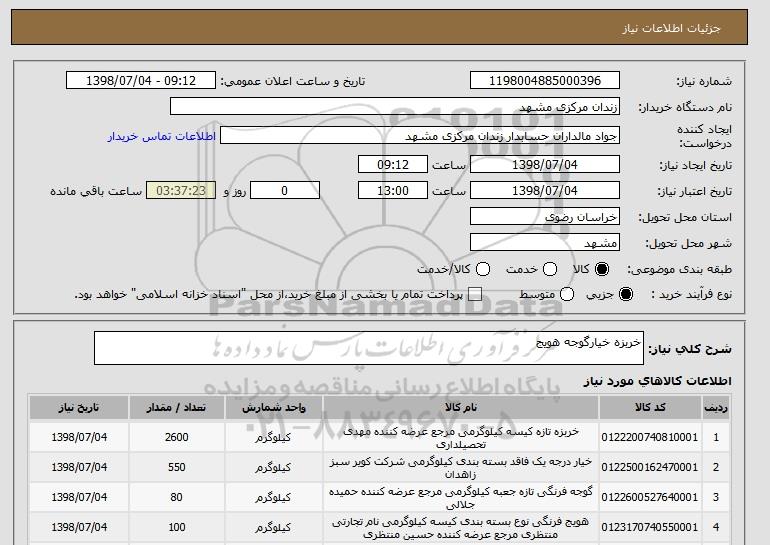Toggle the اسناد خزانه اسلامی payment checkbox

(475, 294)
